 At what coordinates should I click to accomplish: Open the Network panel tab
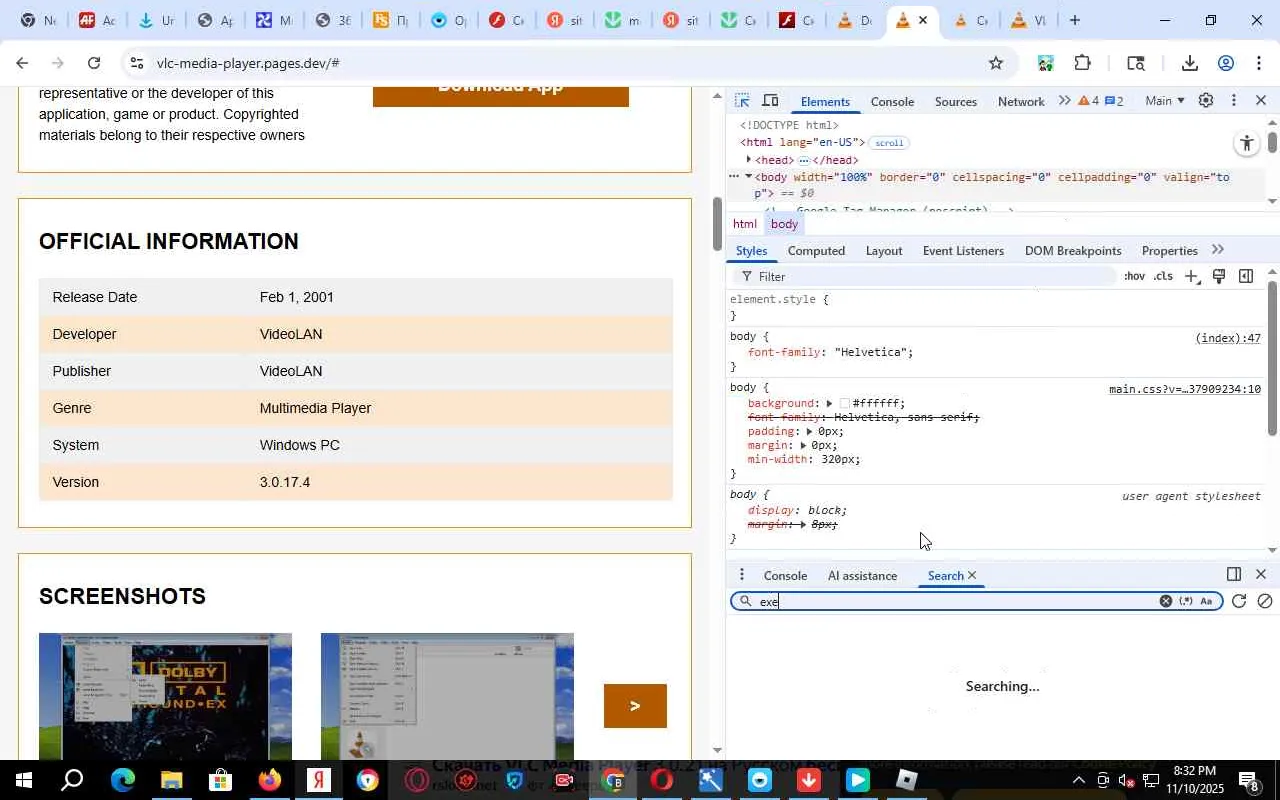coord(1021,102)
